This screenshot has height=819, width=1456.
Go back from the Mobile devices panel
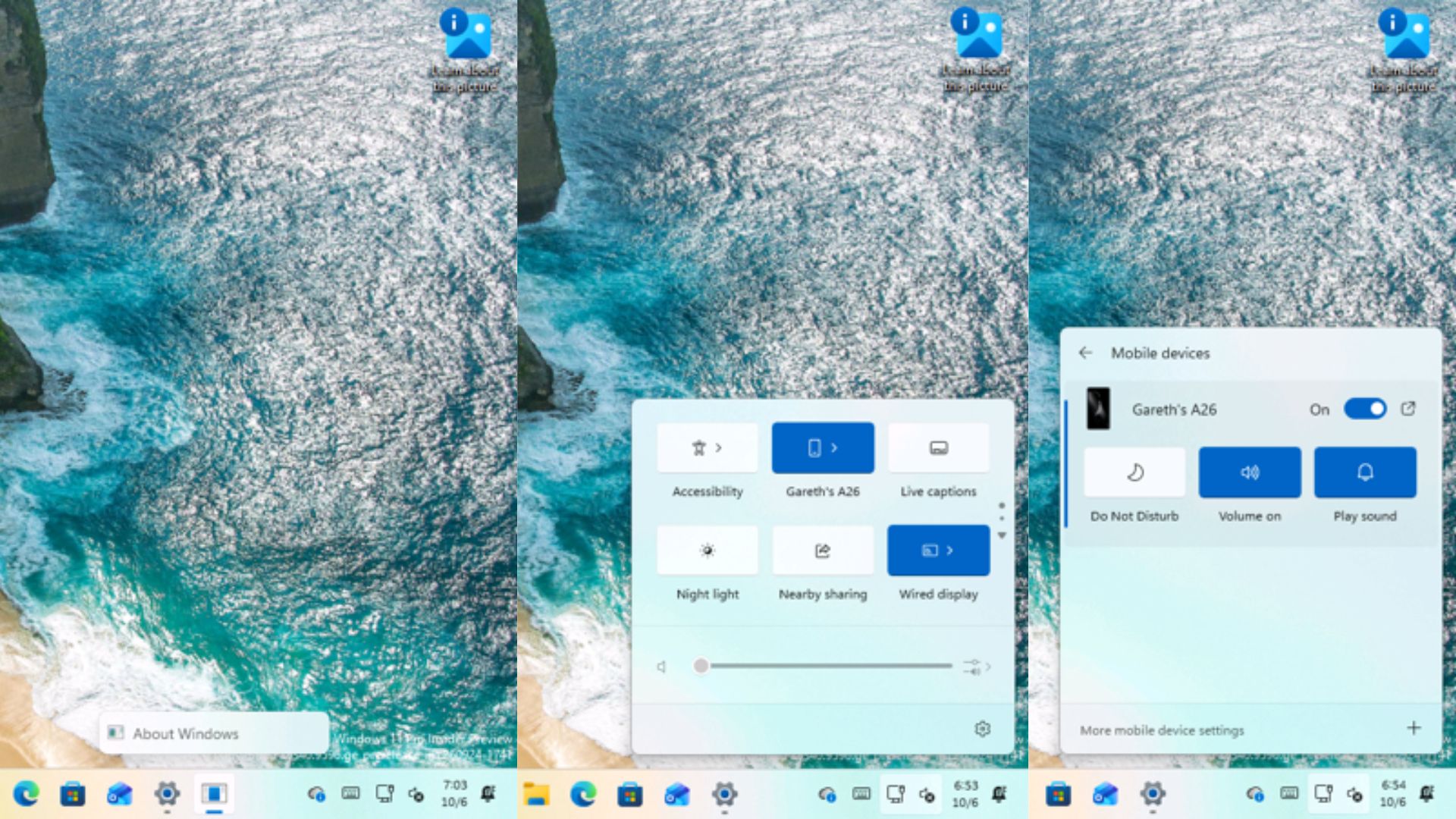[1085, 353]
